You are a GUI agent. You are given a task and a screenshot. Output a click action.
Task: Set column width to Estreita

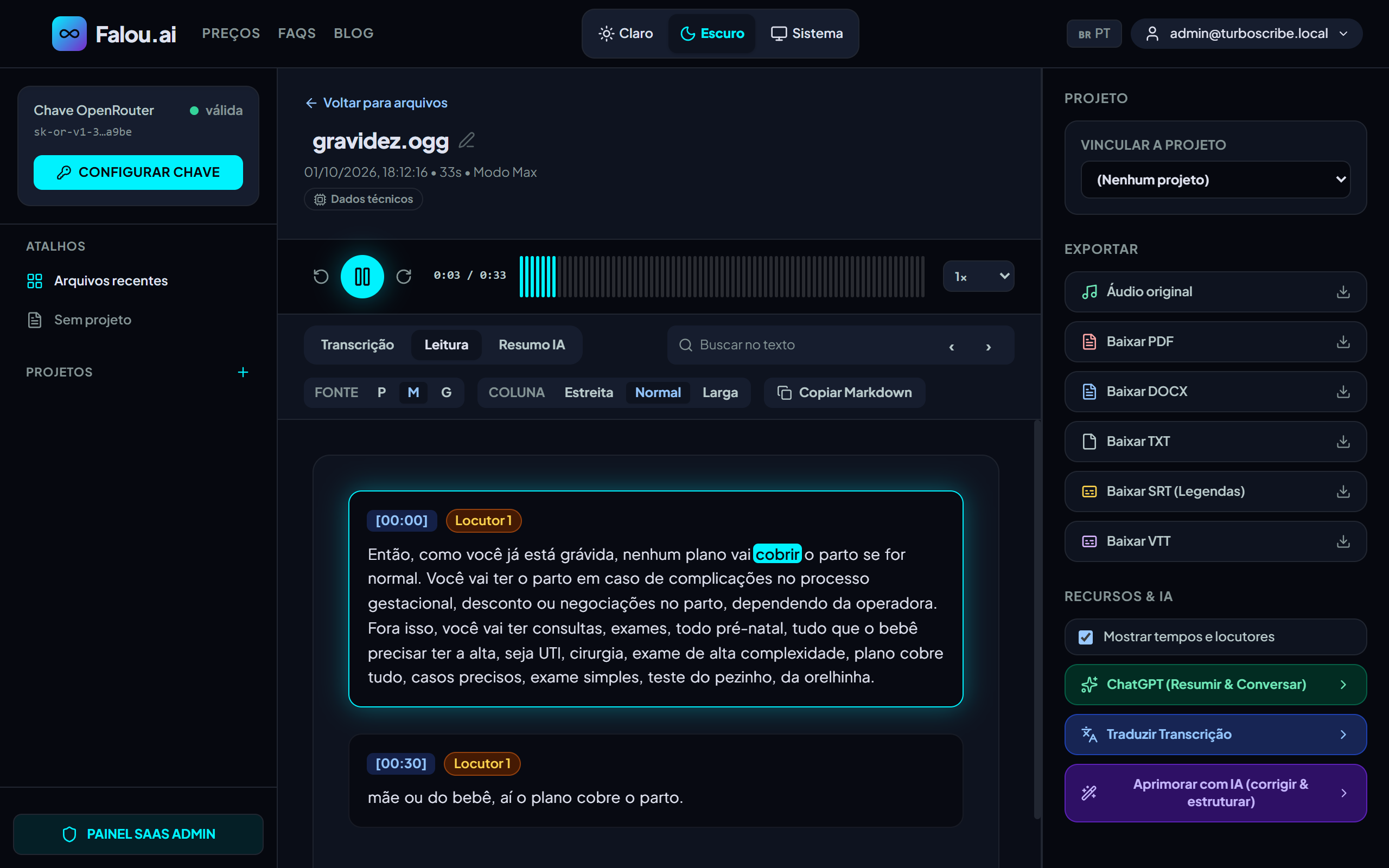(588, 393)
